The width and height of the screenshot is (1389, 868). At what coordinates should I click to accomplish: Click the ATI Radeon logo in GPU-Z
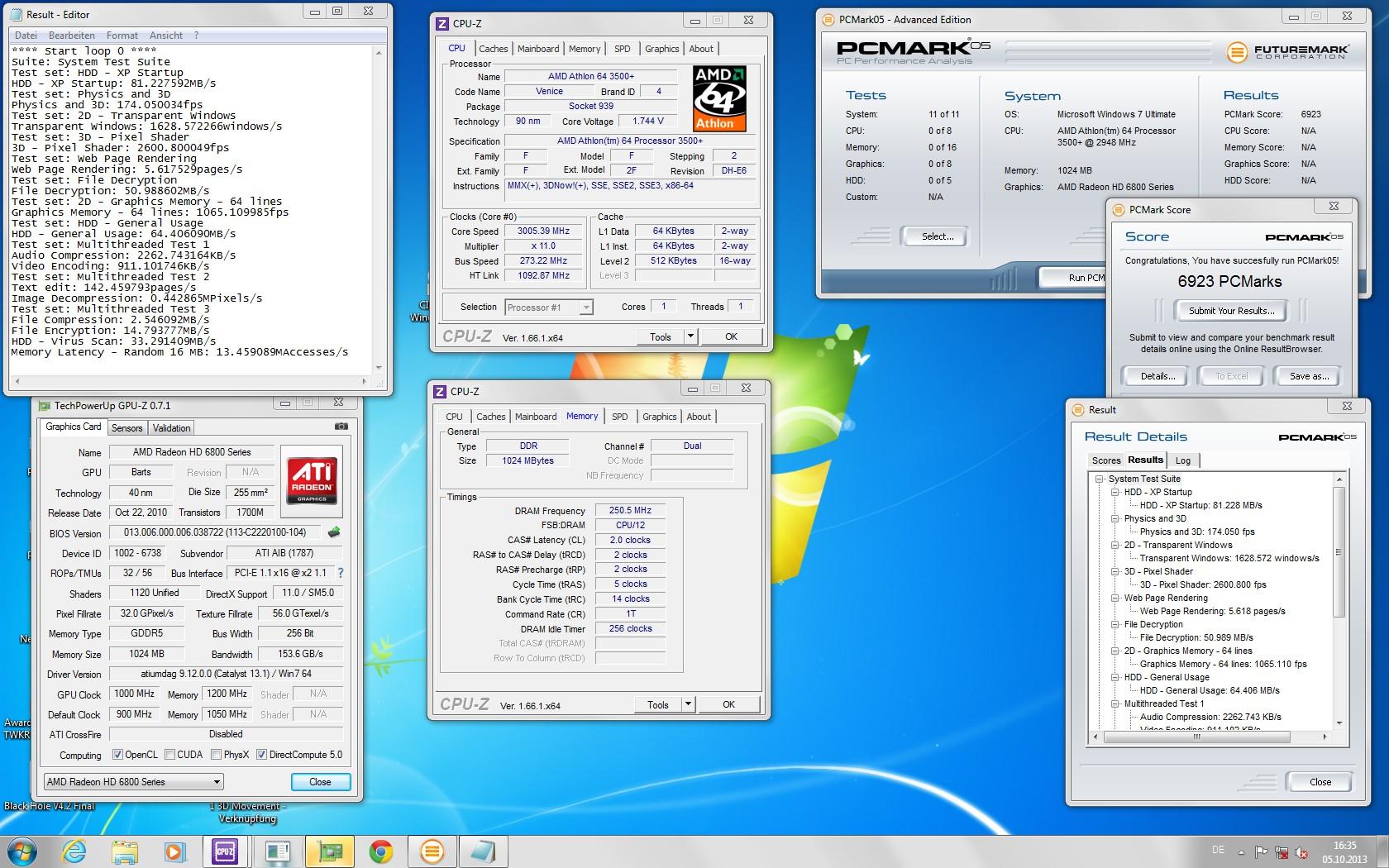pyautogui.click(x=312, y=481)
